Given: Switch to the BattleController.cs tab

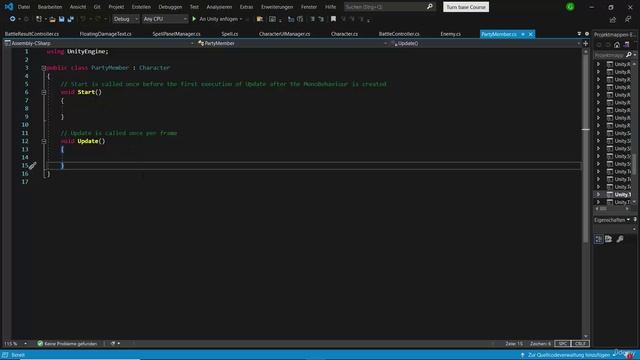Looking at the screenshot, I should click(399, 34).
